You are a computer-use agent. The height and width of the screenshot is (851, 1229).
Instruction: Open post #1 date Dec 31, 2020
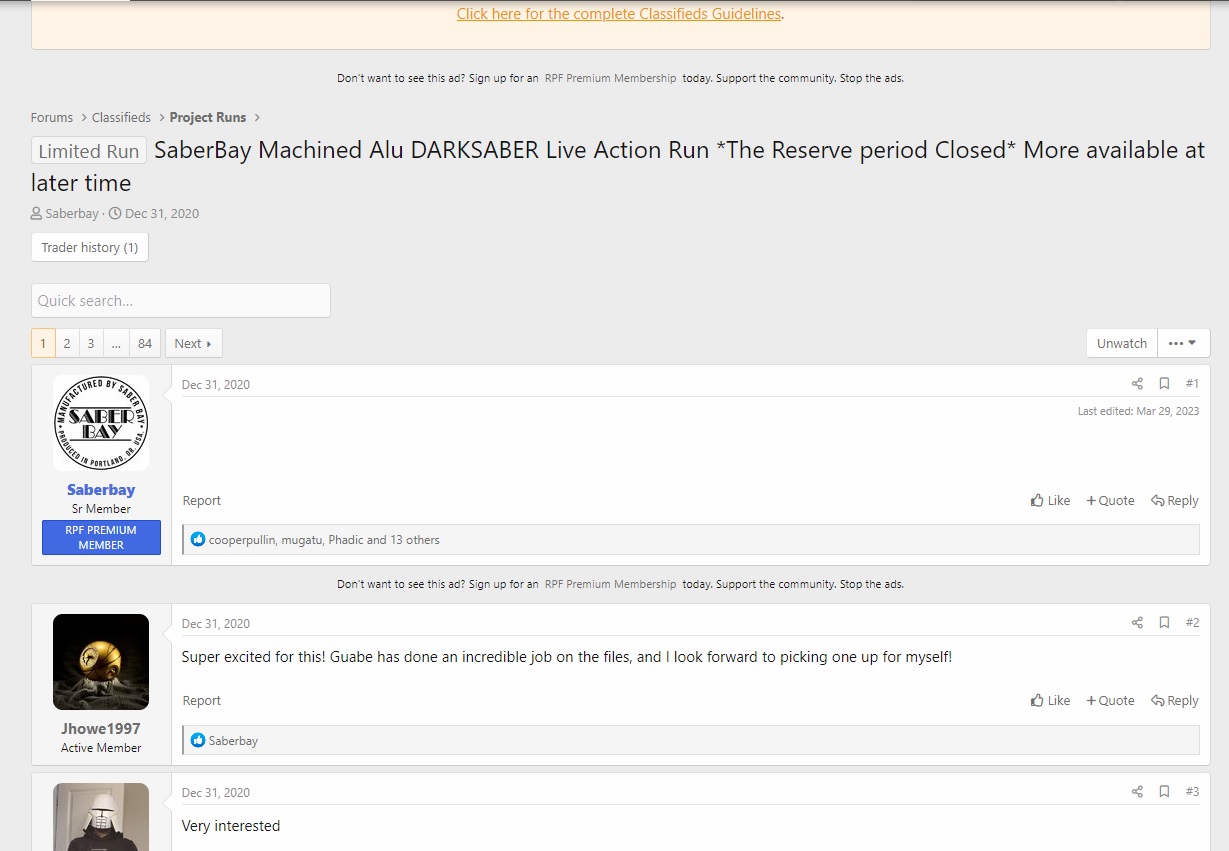point(216,385)
